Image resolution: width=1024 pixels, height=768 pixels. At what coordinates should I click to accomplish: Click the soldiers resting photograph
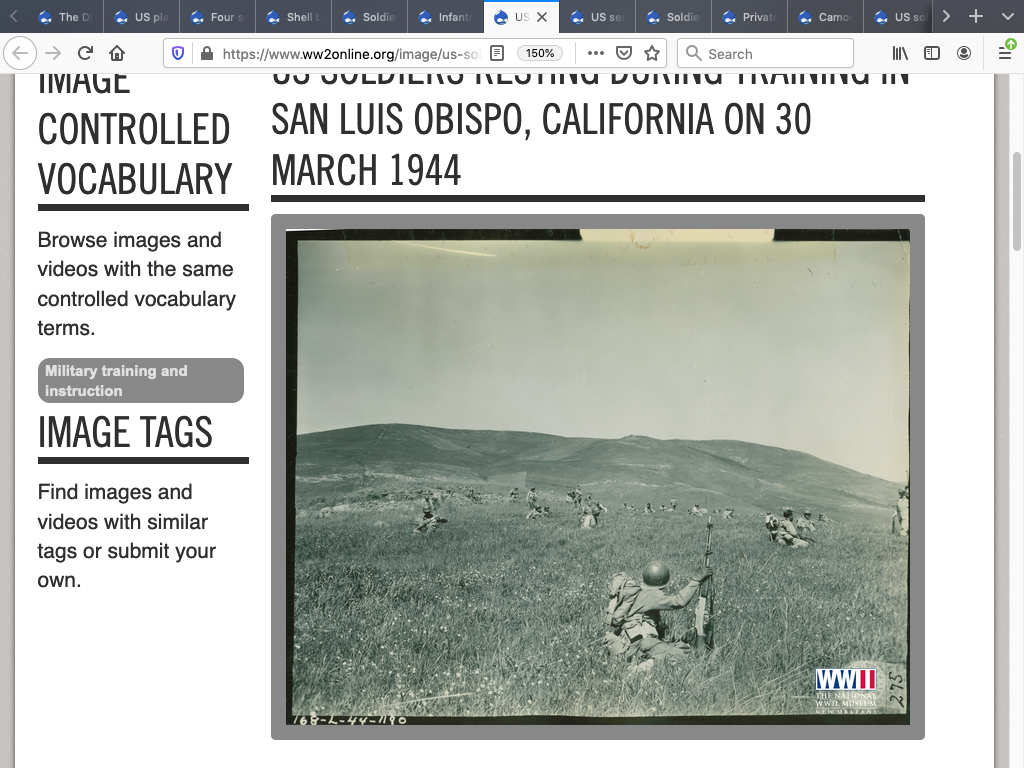click(x=597, y=476)
